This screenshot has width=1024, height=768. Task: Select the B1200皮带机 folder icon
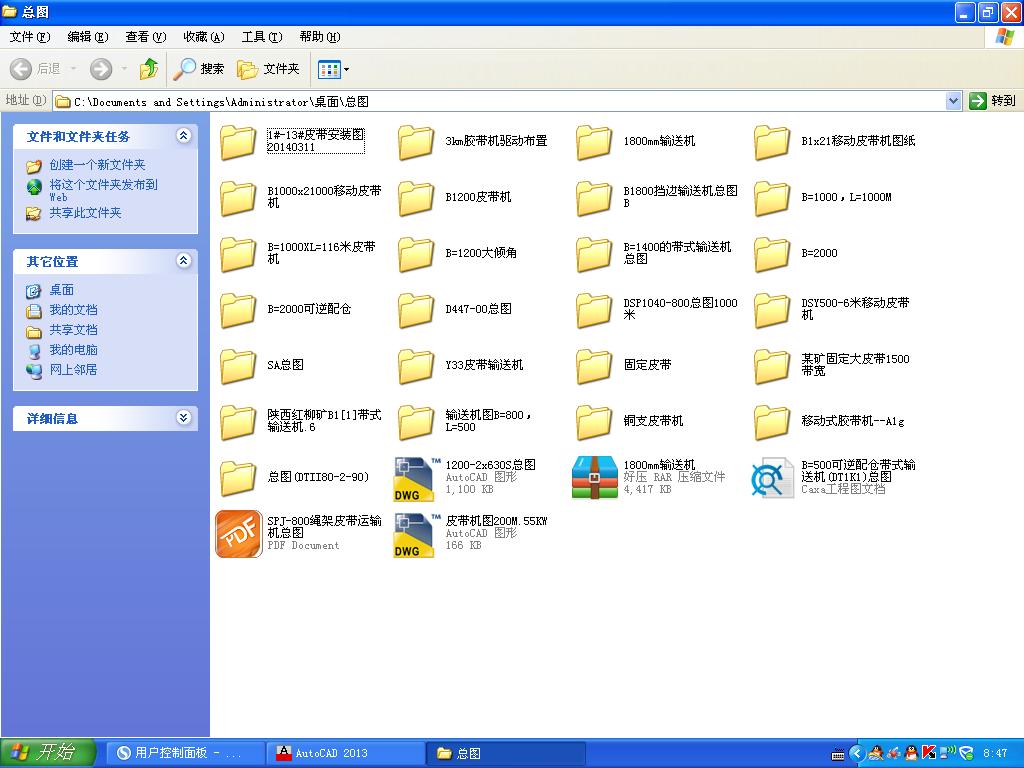[416, 198]
